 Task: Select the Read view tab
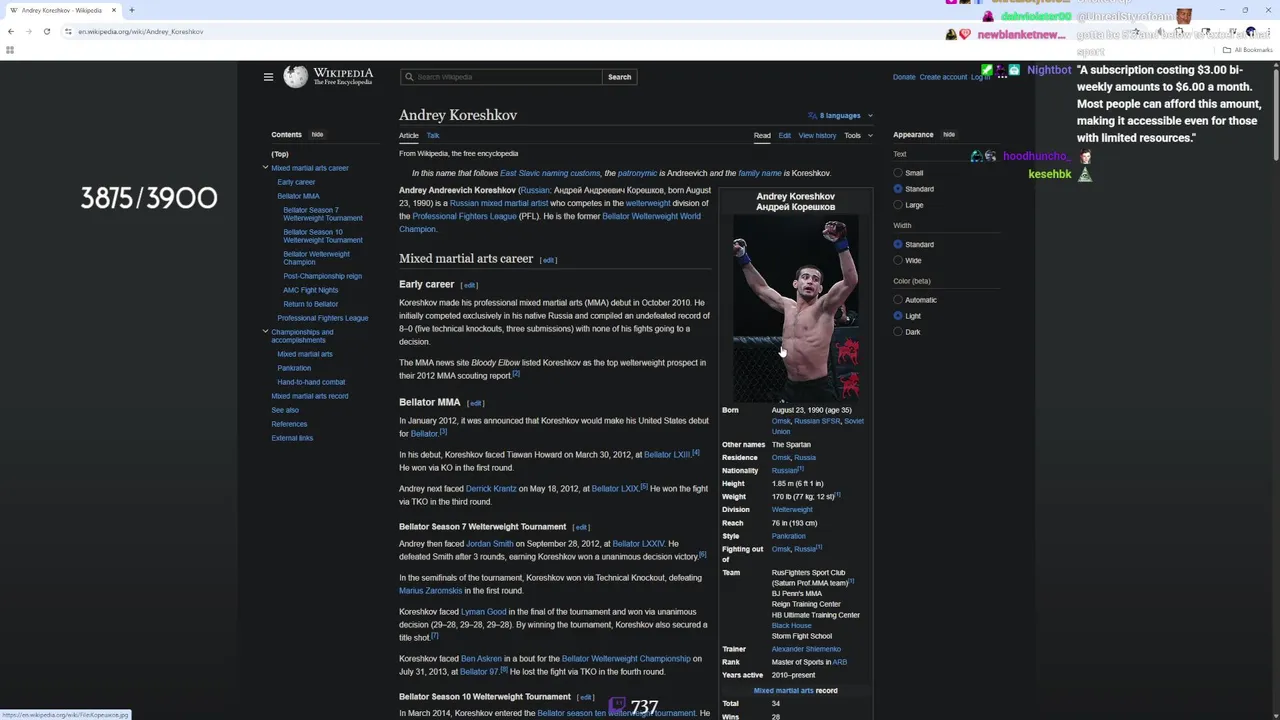pyautogui.click(x=762, y=135)
